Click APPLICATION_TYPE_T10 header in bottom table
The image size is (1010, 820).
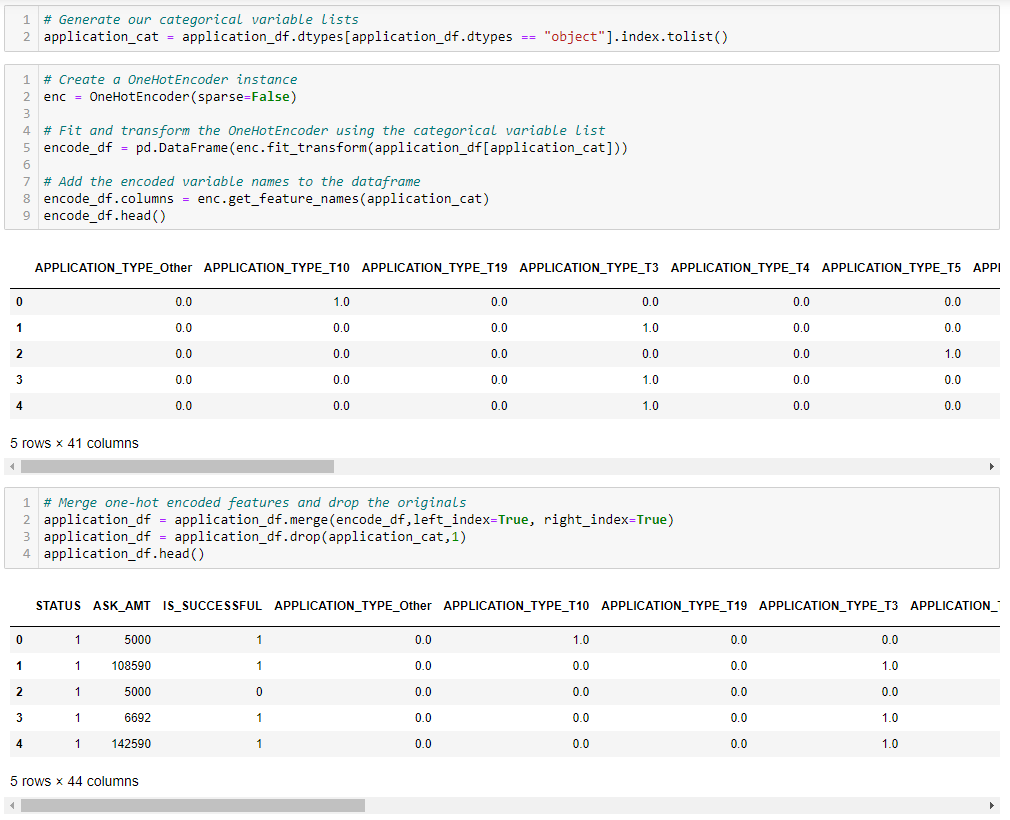(517, 606)
